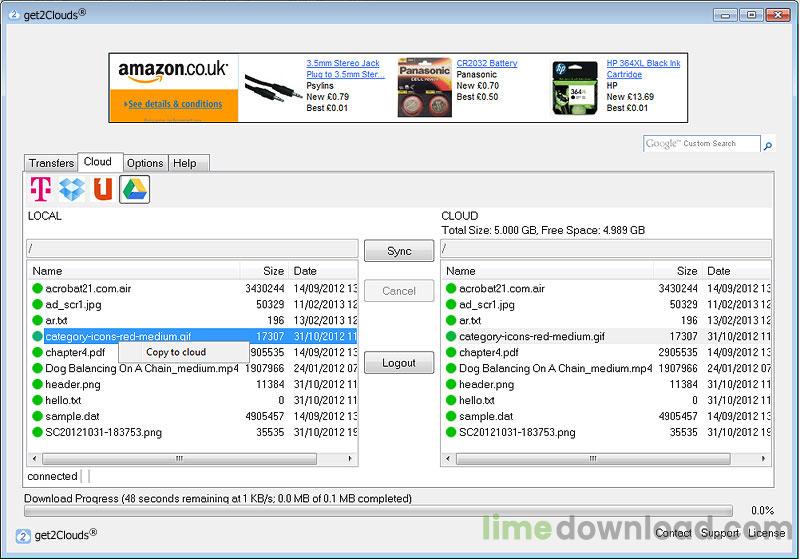Select the Ubuntu One cloud provider icon
This screenshot has height=559, width=800.
(x=103, y=189)
